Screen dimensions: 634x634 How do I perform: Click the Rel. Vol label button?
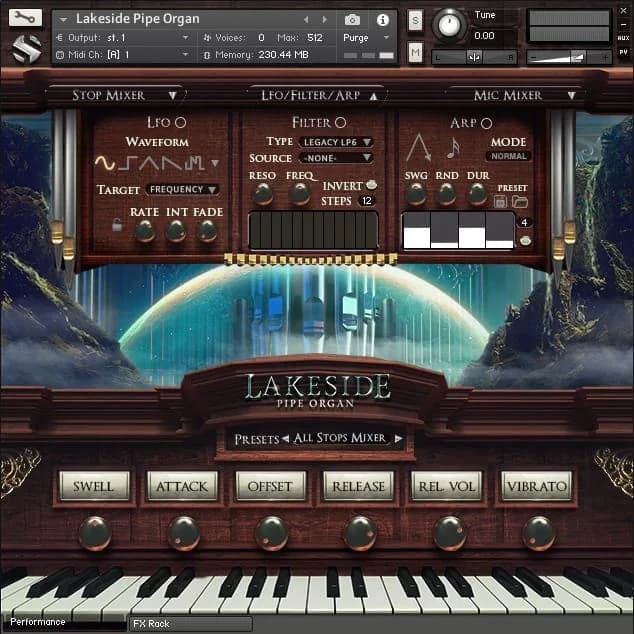pyautogui.click(x=447, y=486)
